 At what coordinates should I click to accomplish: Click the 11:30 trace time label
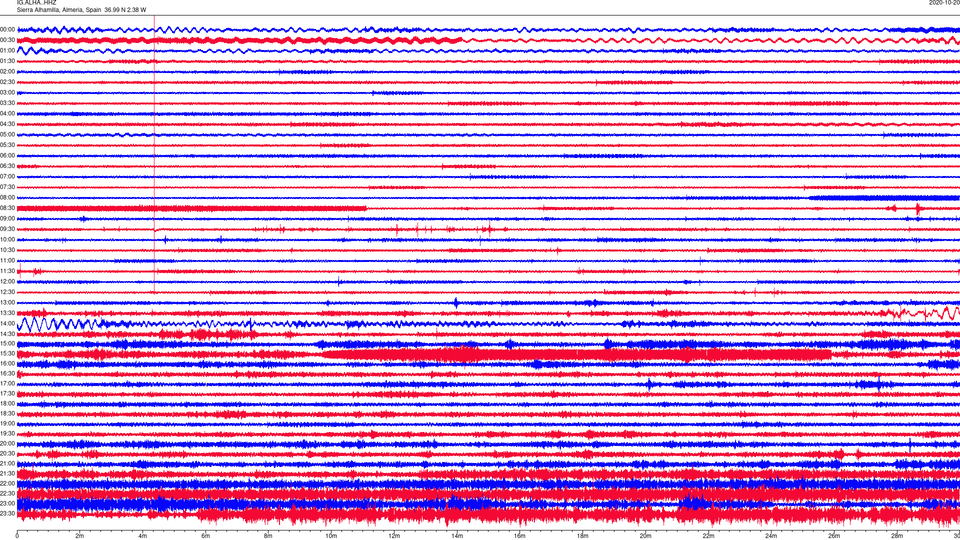(x=8, y=271)
